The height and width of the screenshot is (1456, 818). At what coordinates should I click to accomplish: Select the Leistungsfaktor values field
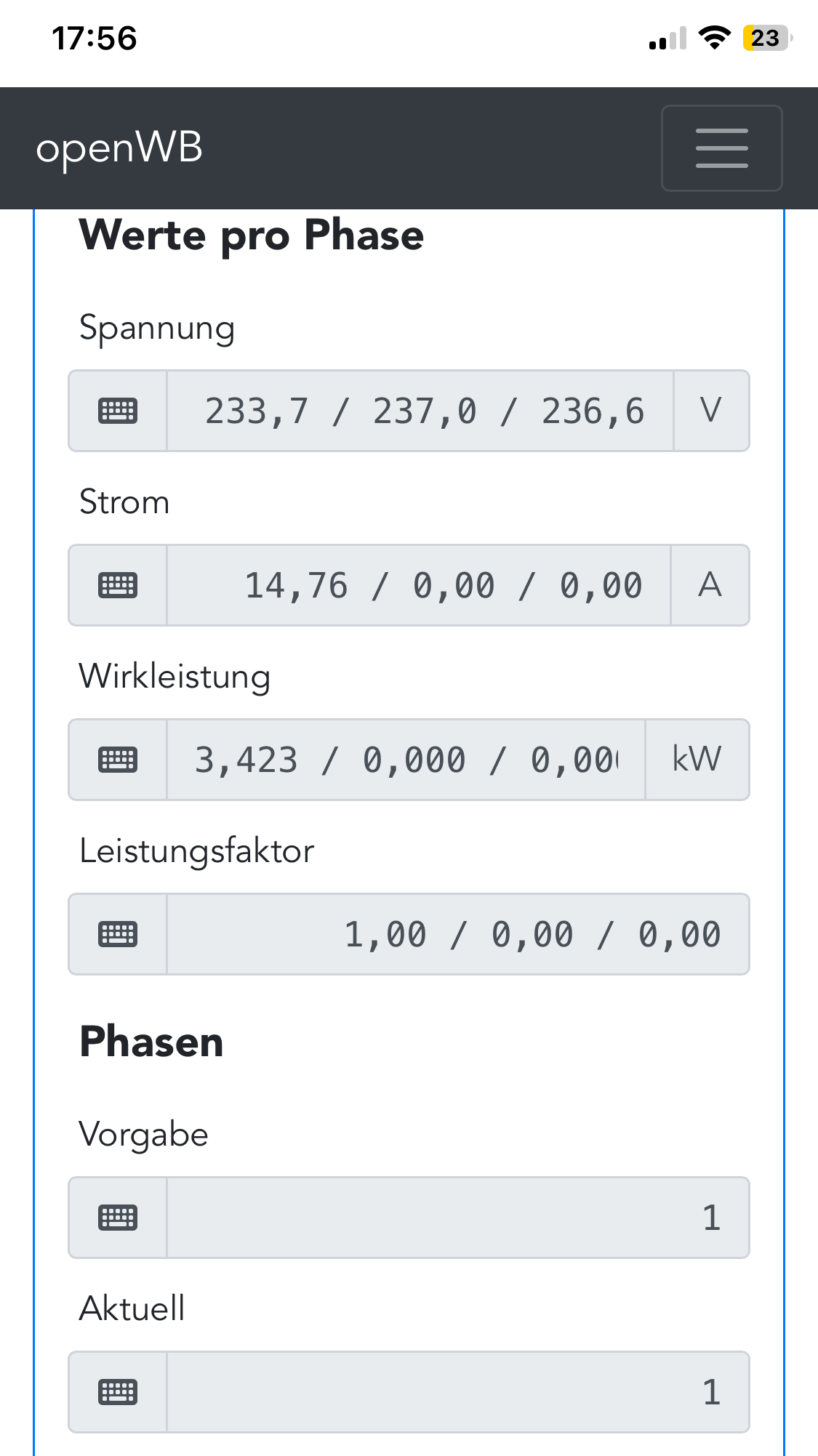tap(458, 934)
